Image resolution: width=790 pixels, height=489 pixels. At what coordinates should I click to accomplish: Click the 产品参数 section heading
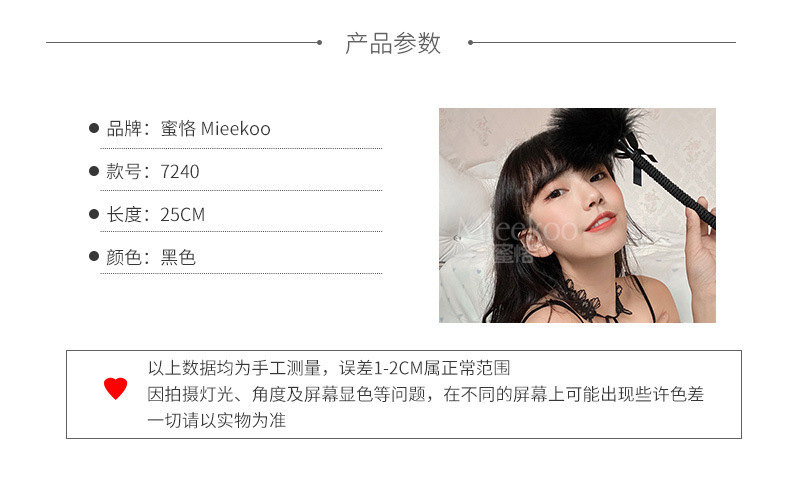click(393, 43)
